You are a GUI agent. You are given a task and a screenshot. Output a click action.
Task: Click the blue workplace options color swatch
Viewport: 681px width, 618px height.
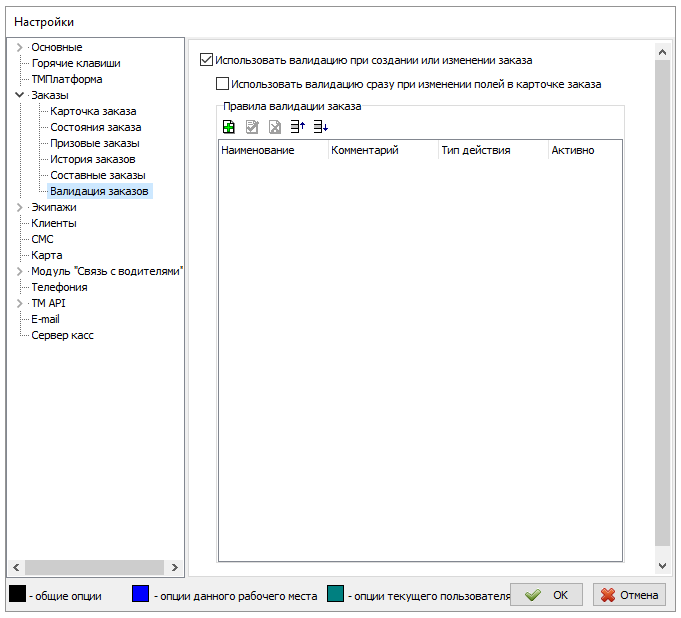(x=141, y=595)
